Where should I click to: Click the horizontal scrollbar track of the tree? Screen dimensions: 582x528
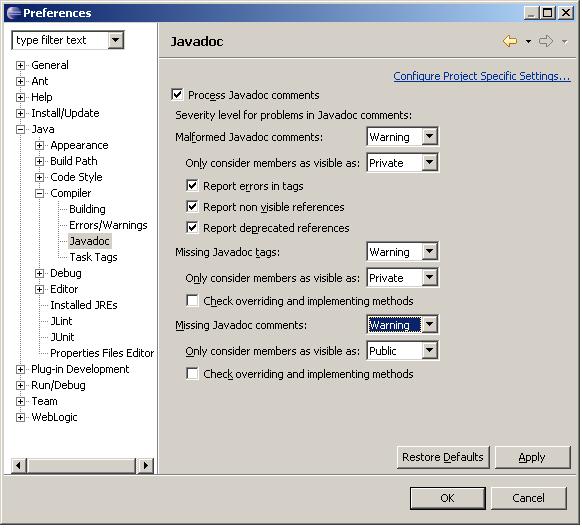[82, 465]
